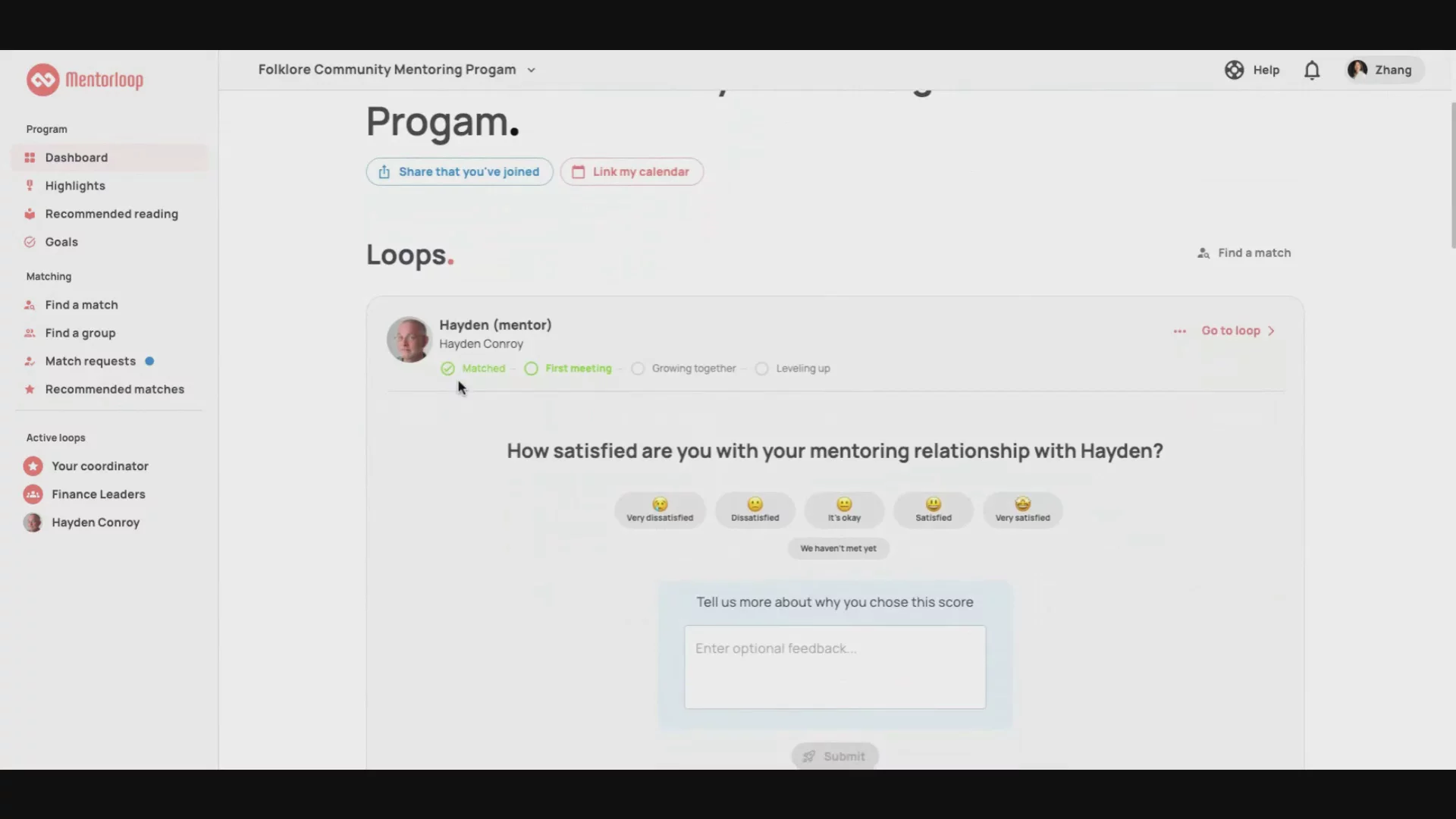Click the calendar icon in Link my calendar
Screen dimensions: 1456x819
click(578, 172)
